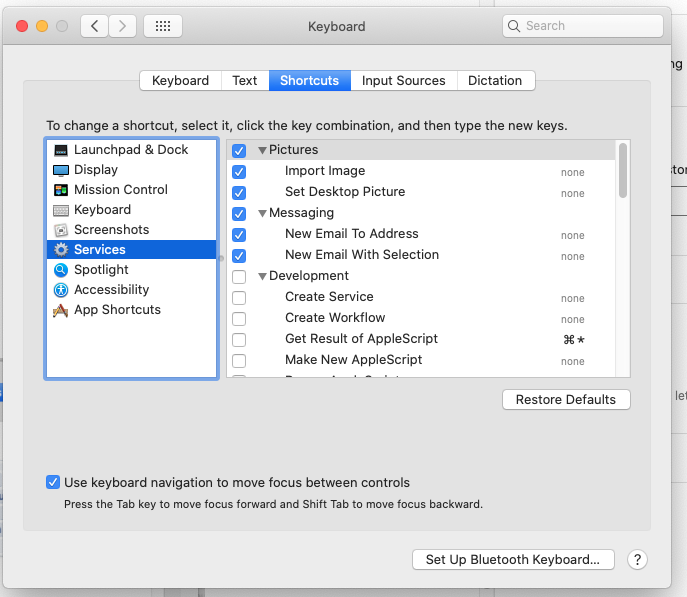Select Spotlight in the category list

point(131,270)
